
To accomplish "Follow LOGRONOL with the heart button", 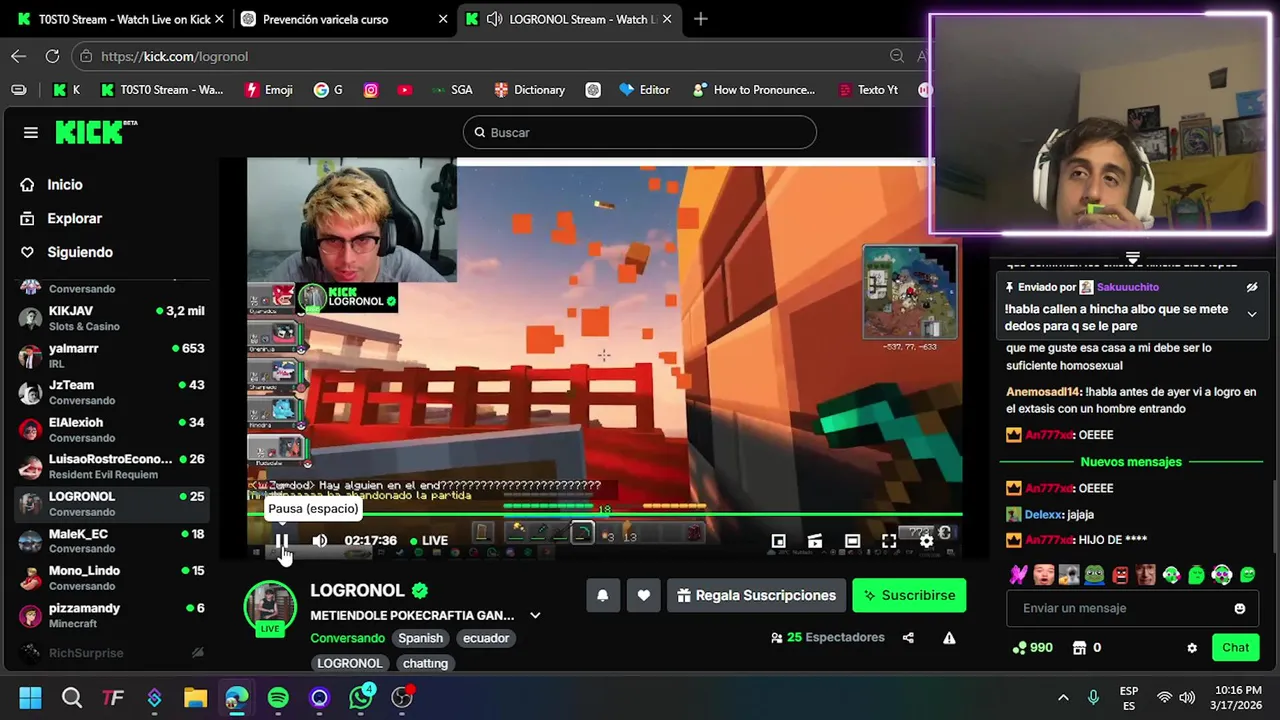I will tap(643, 595).
